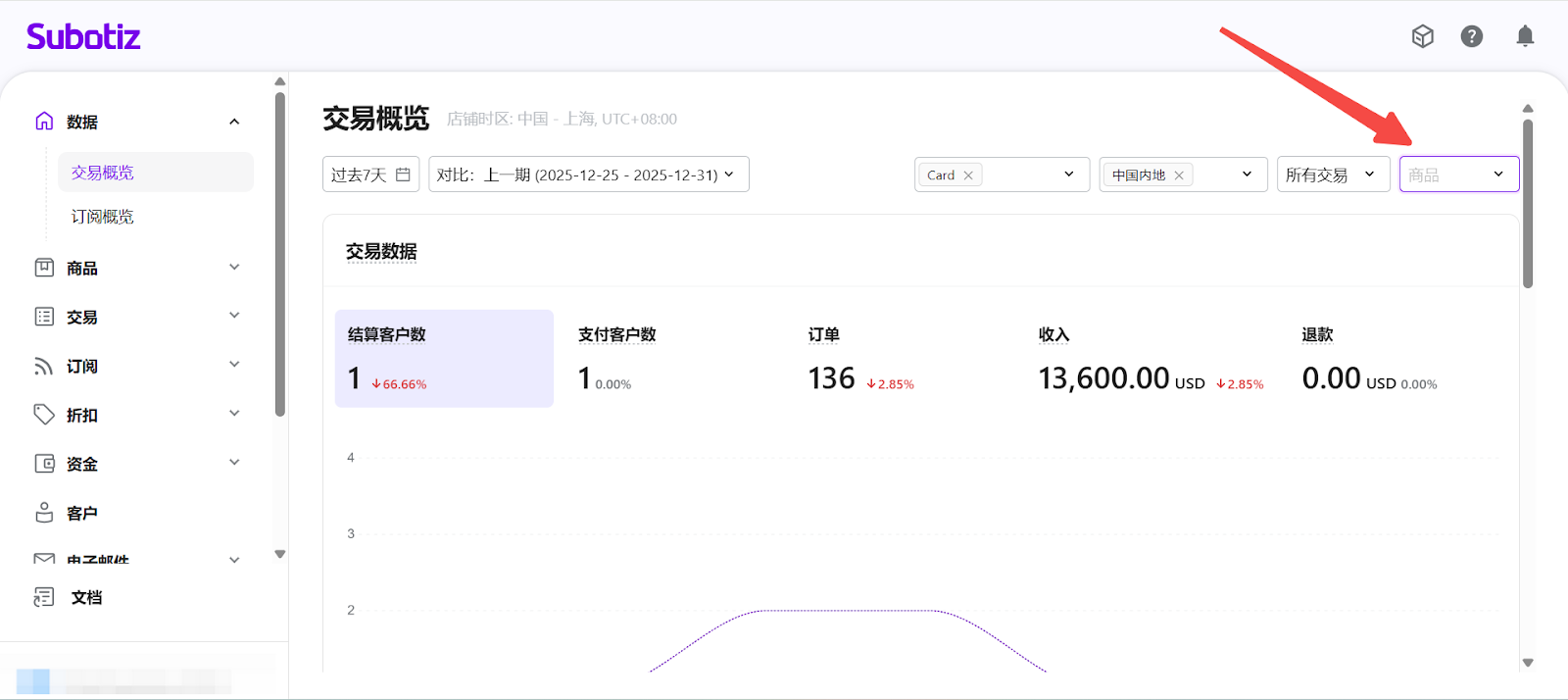Open the help question mark icon
The image size is (1568, 700).
click(x=1471, y=36)
